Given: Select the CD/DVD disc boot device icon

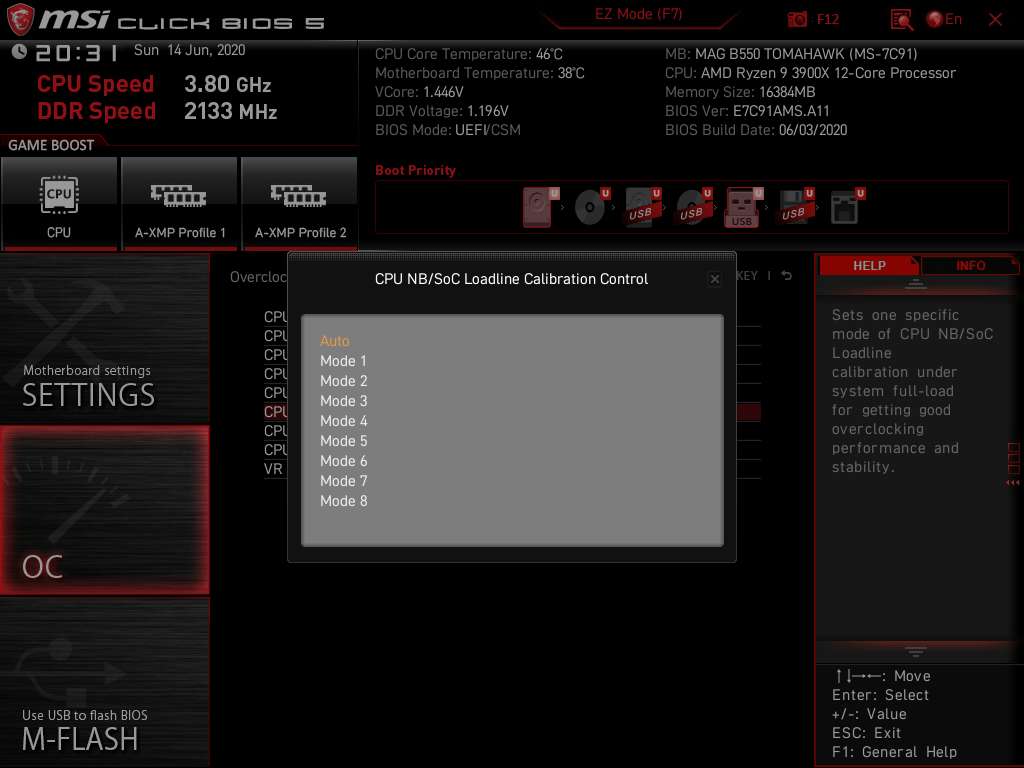Looking at the screenshot, I should click(592, 207).
